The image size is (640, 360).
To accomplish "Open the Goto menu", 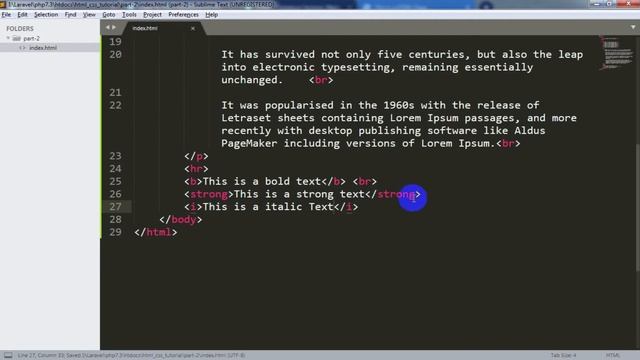I will 109,15.
